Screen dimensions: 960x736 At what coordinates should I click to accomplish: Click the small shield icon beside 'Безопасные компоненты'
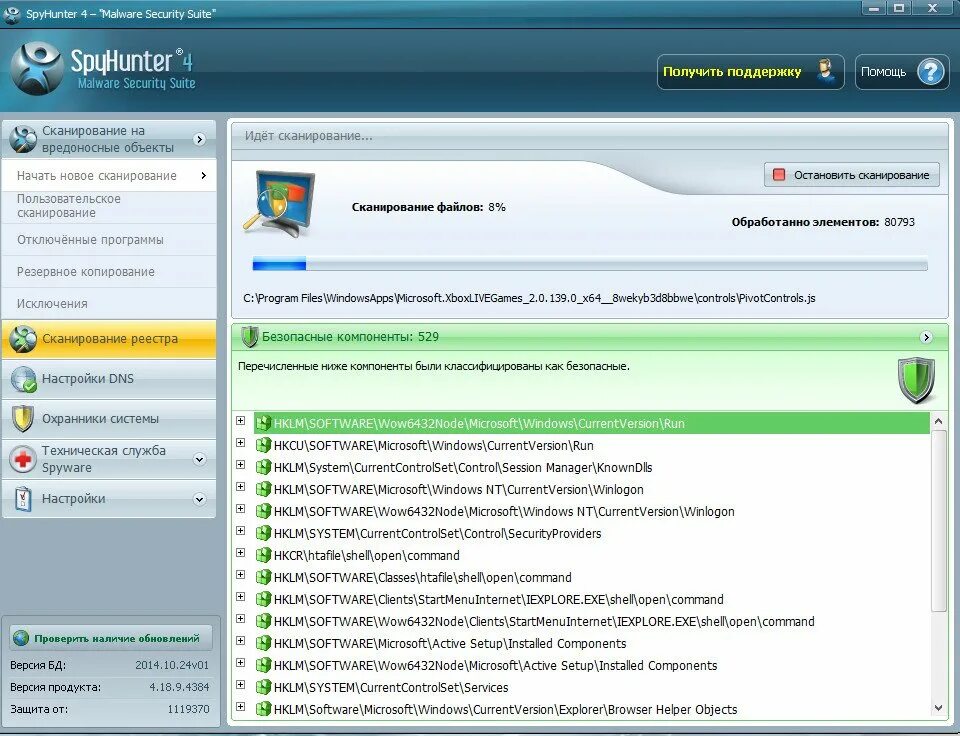pos(249,337)
